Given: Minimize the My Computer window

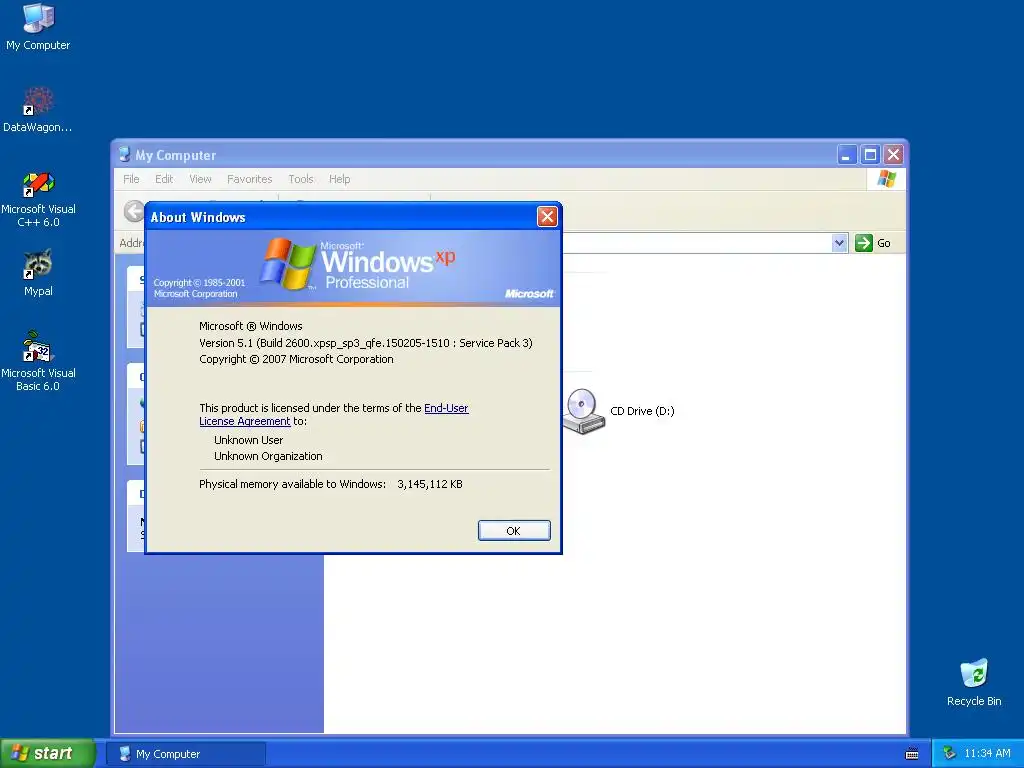Looking at the screenshot, I should 846,155.
